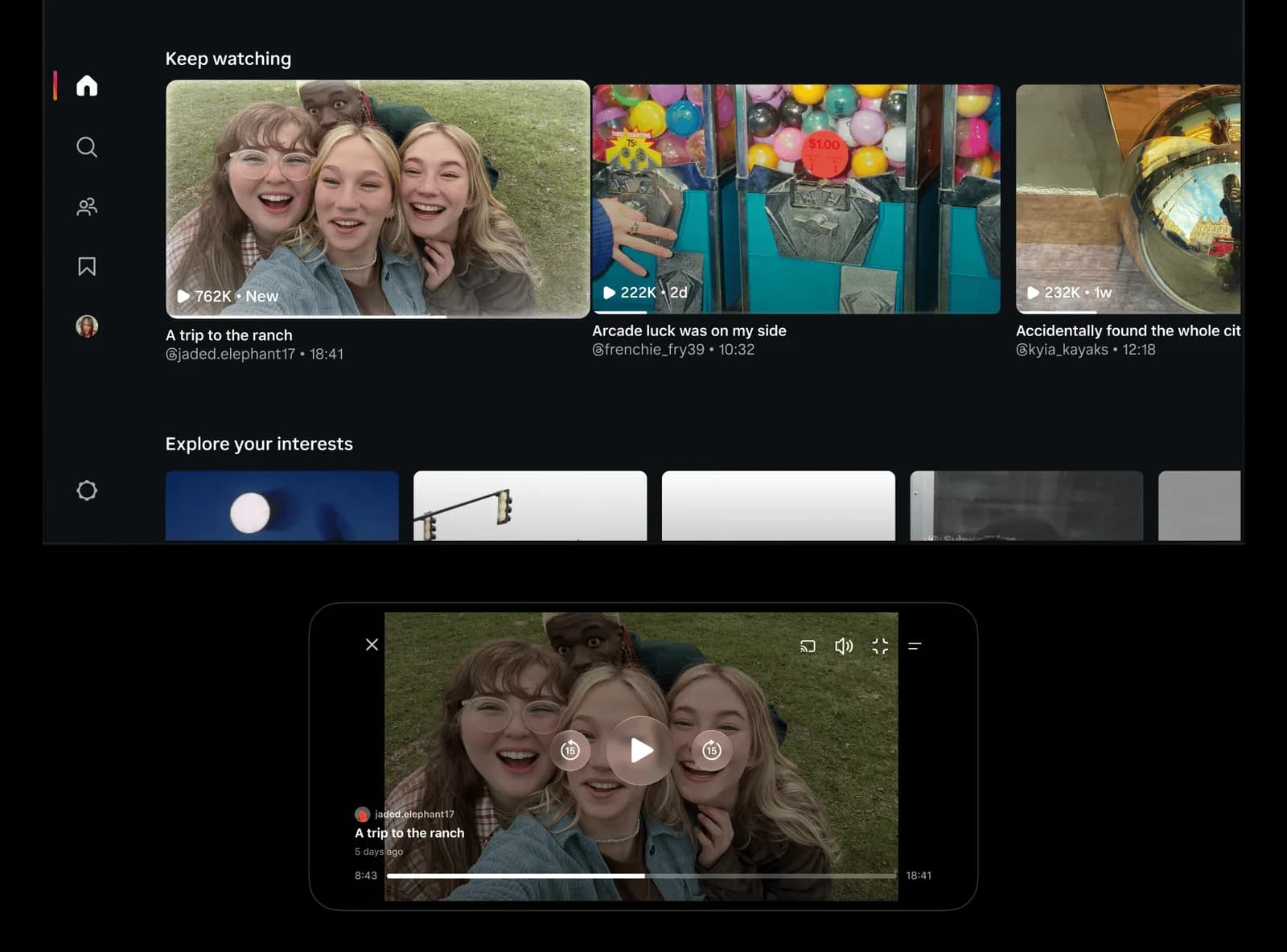1287x952 pixels.
Task: Click the title 'Arcade luck was on my side'
Action: (x=689, y=330)
